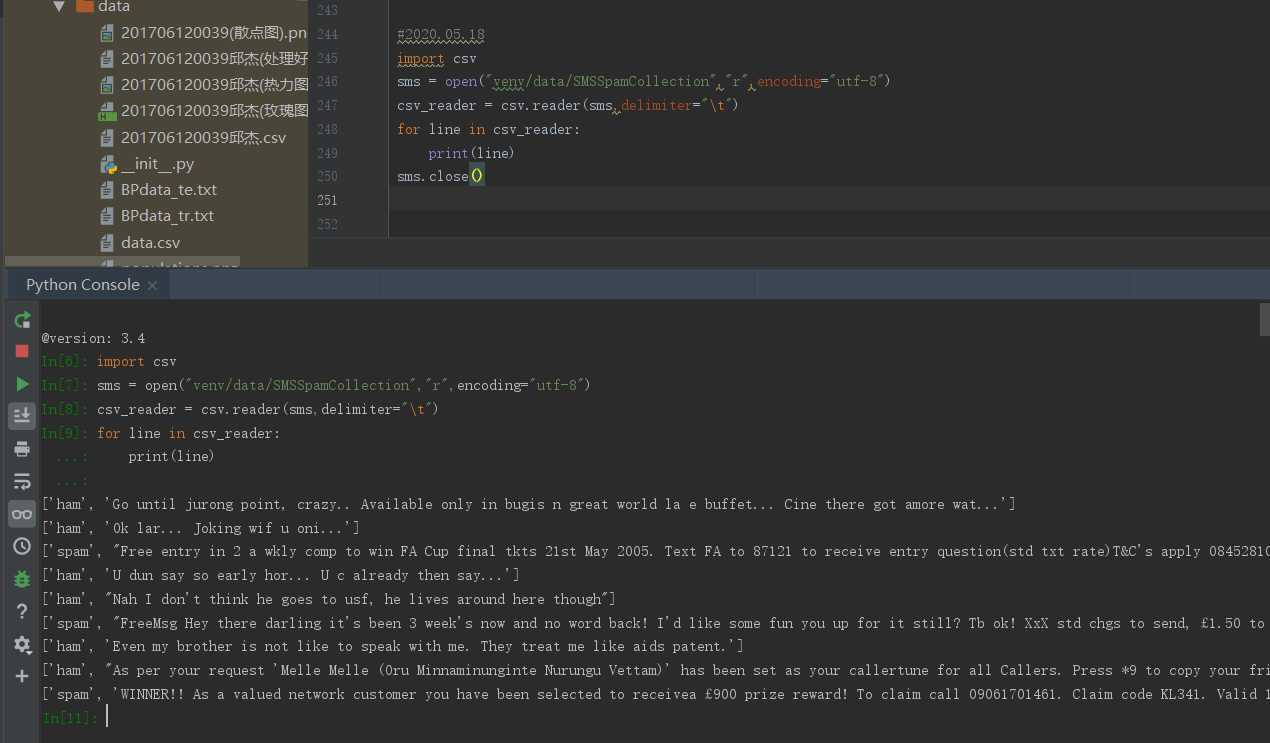Screen dimensions: 1270x743
Task: Open __init__.py in project tree
Action: pos(157,163)
